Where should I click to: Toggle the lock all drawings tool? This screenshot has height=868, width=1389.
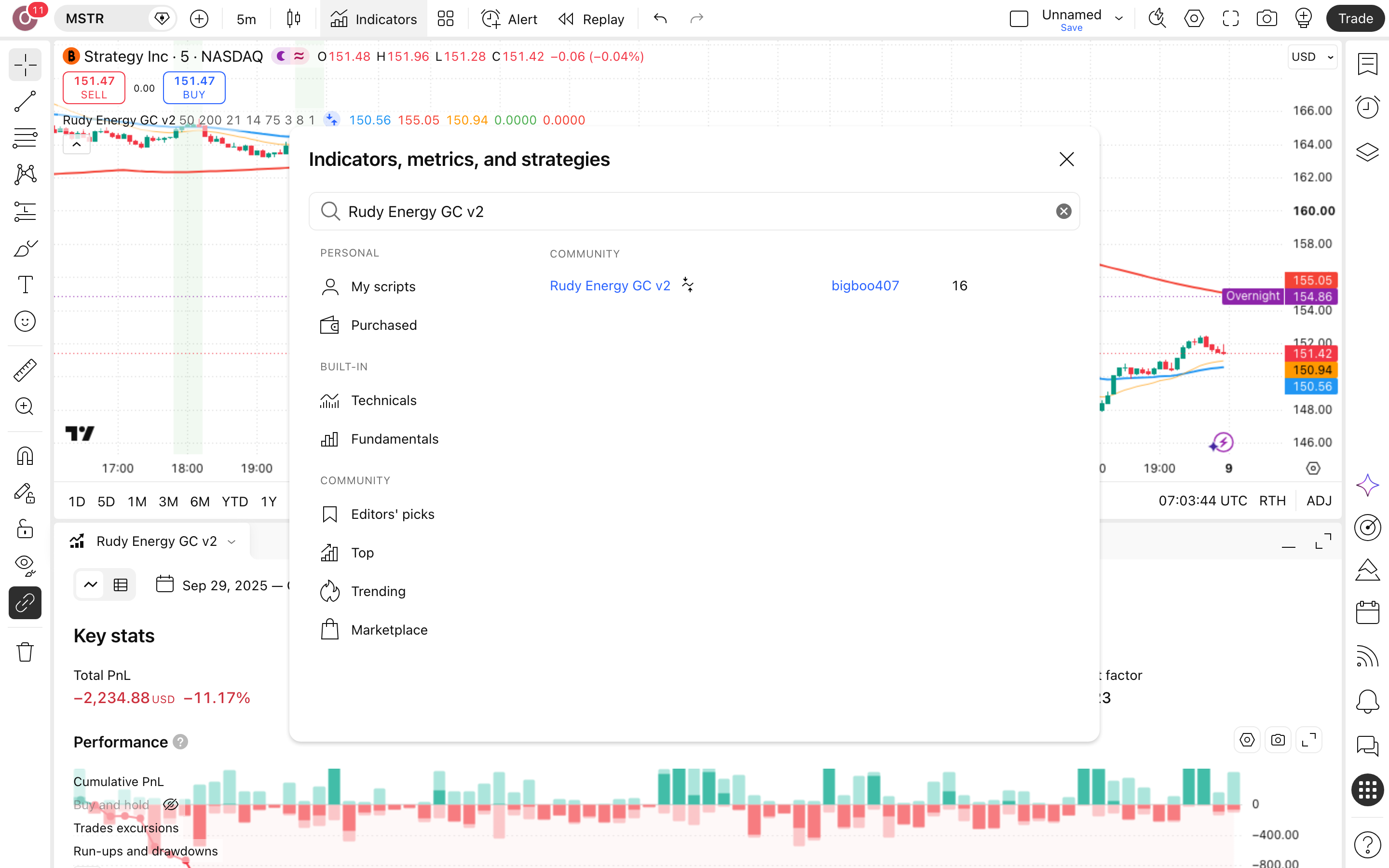coord(25,529)
